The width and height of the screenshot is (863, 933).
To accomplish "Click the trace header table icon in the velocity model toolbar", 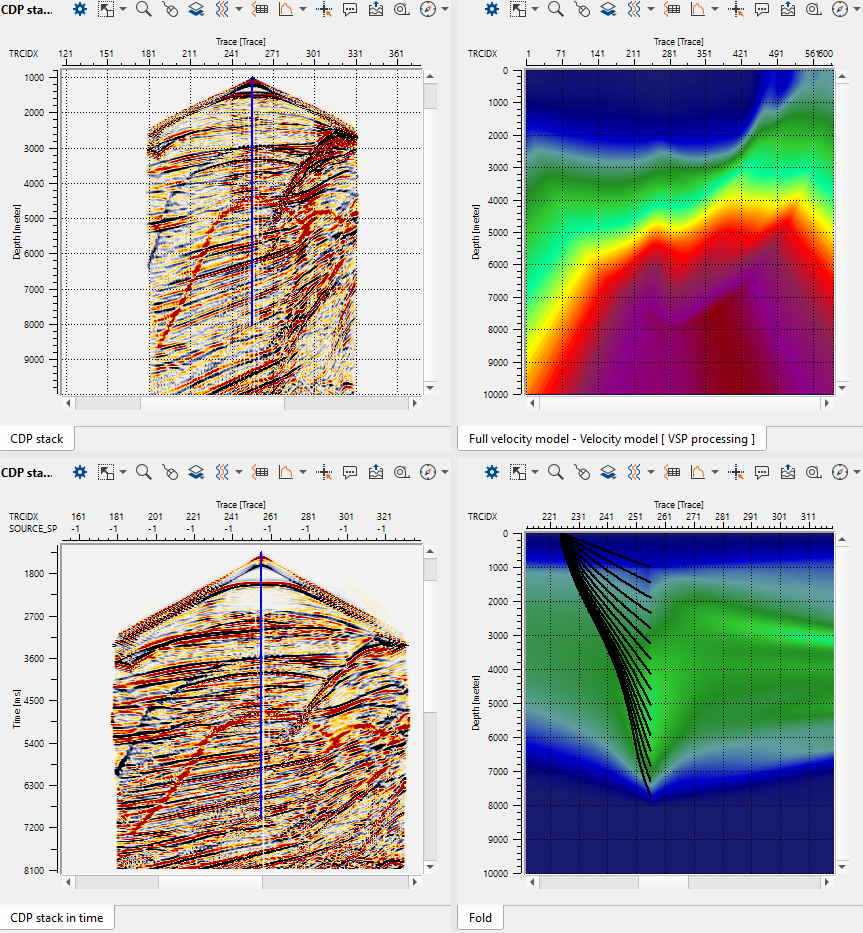I will pos(672,10).
